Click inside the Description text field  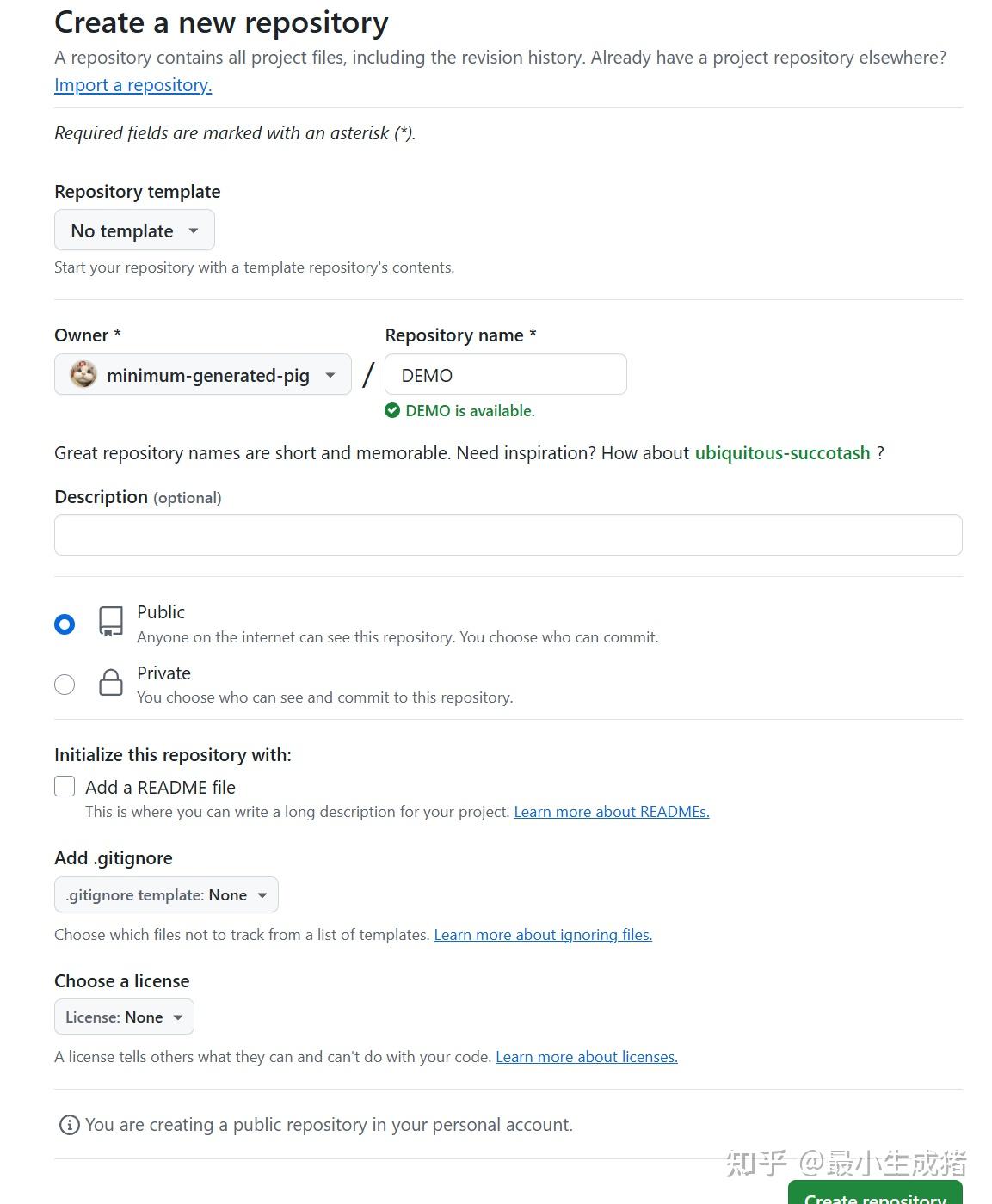(508, 534)
